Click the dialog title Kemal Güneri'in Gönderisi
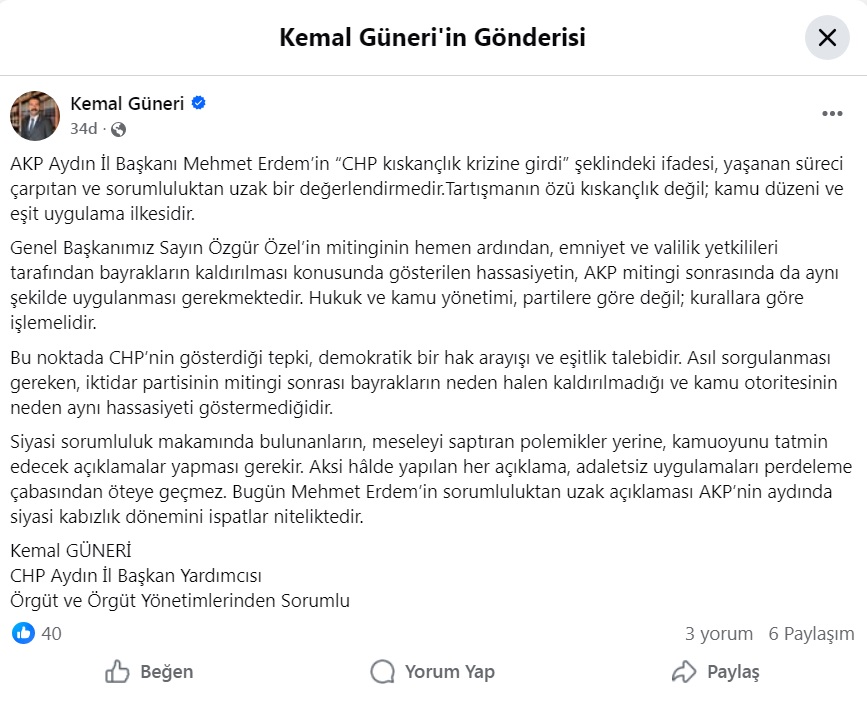The height and width of the screenshot is (704, 867). [432, 38]
